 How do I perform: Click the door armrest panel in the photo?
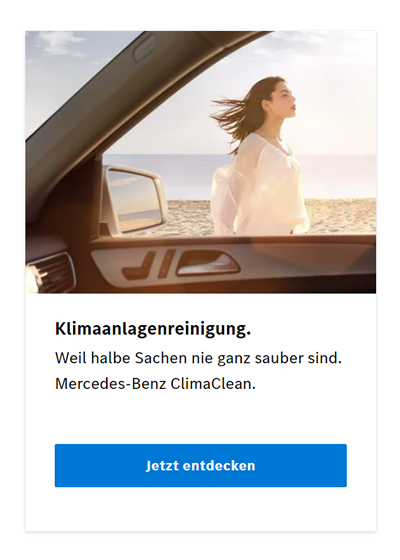(232, 262)
